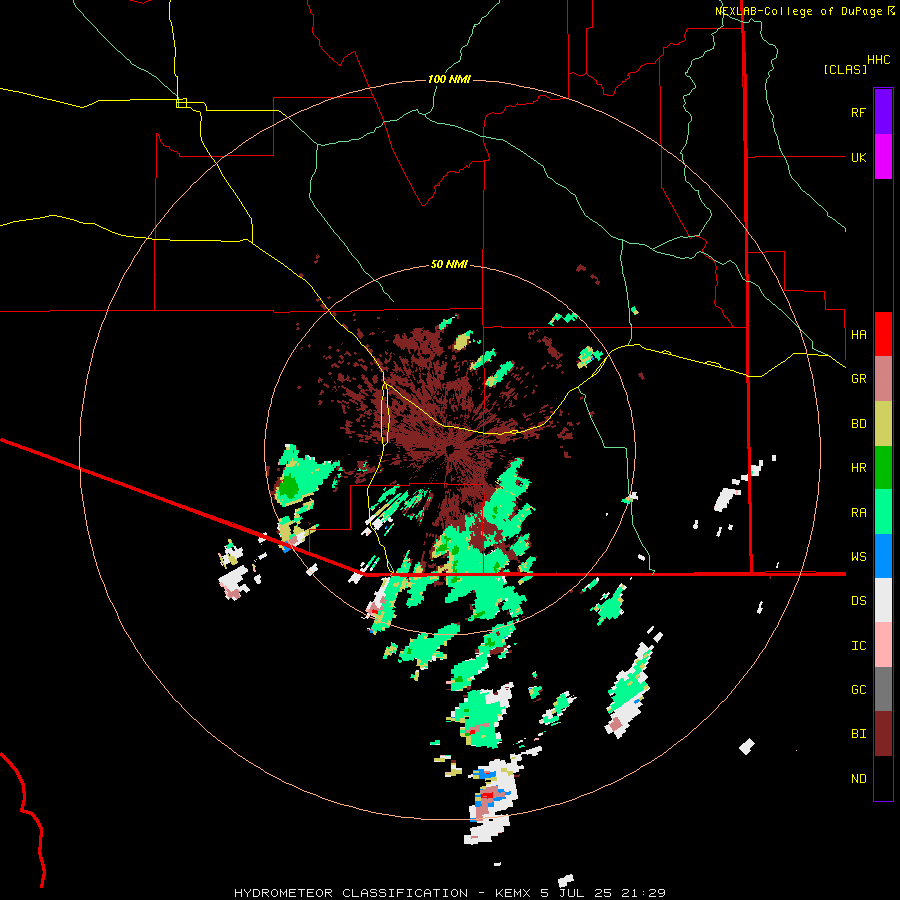
Task: Click the ND legend label
Action: point(858,778)
